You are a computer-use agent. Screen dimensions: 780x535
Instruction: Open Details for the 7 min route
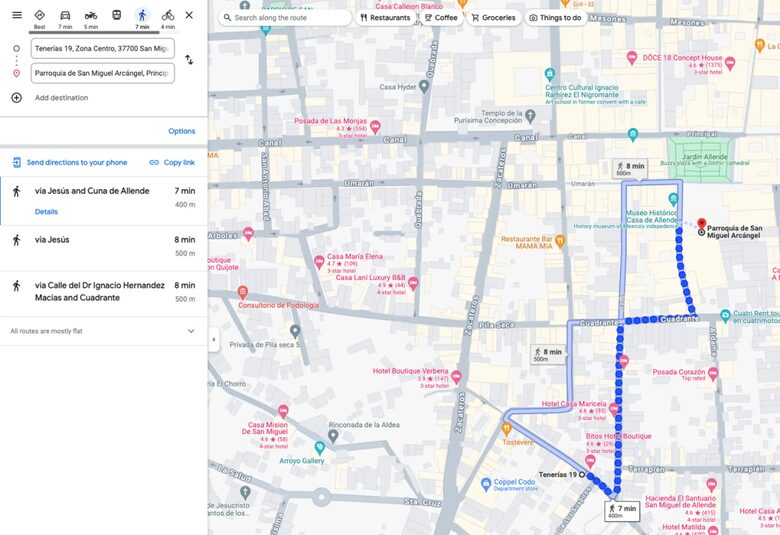[x=46, y=212]
